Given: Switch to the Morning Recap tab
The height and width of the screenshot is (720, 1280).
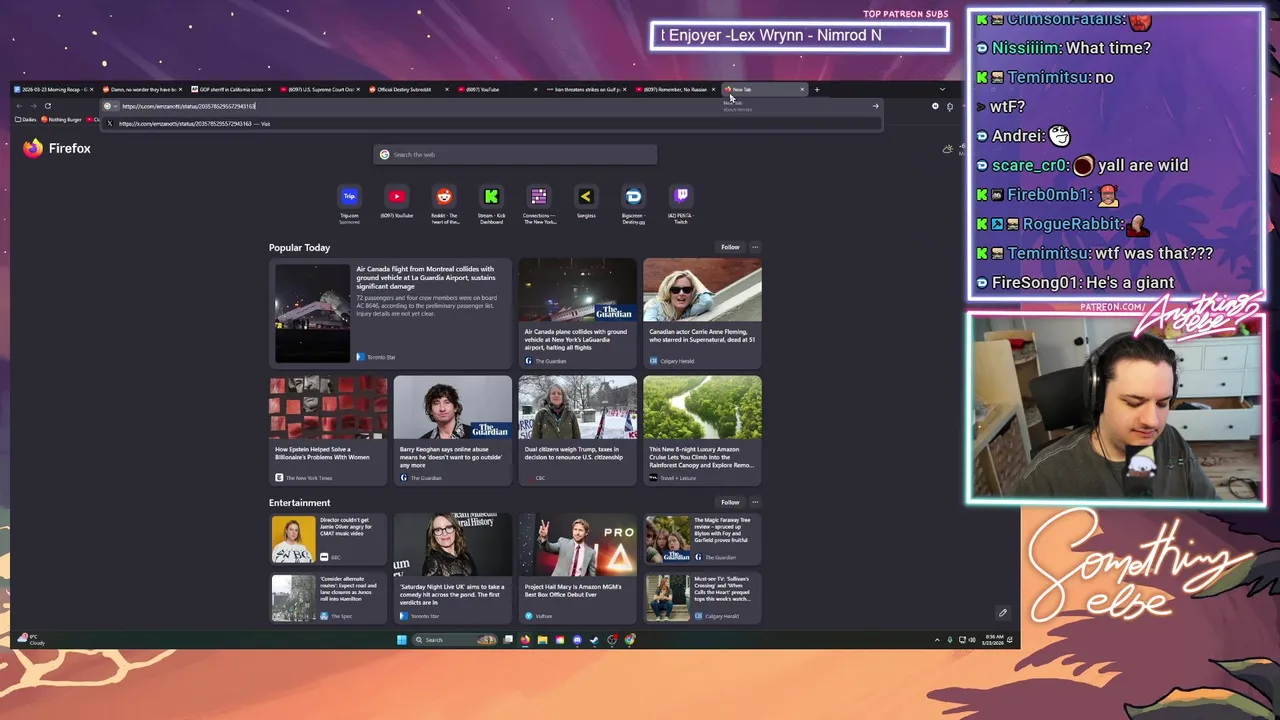Looking at the screenshot, I should point(52,90).
